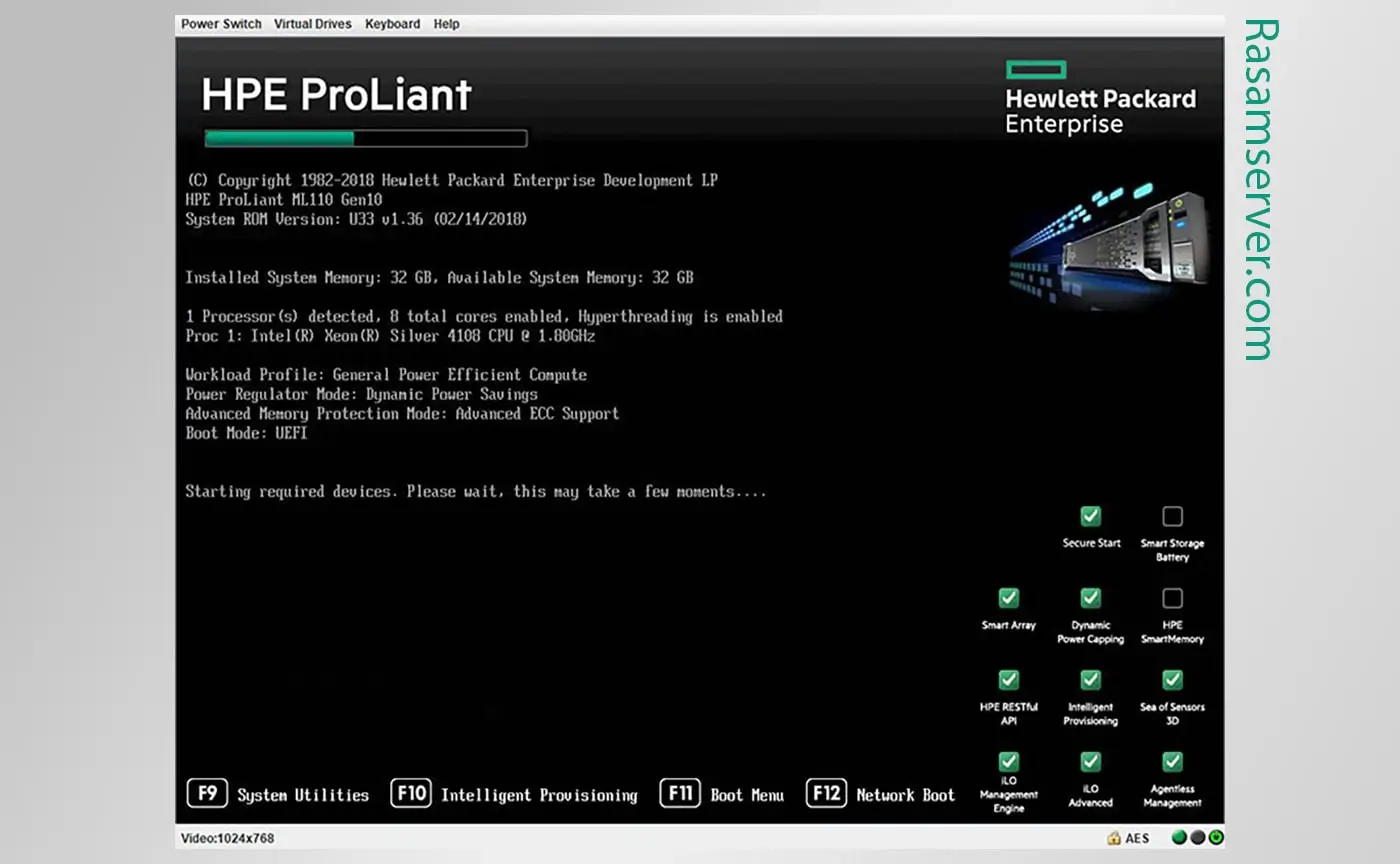Click the iLO Advanced checkbox

[1090, 762]
